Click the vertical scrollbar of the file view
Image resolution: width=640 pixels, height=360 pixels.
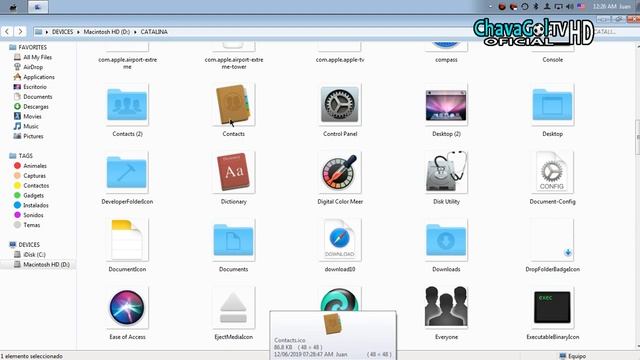pos(638,138)
